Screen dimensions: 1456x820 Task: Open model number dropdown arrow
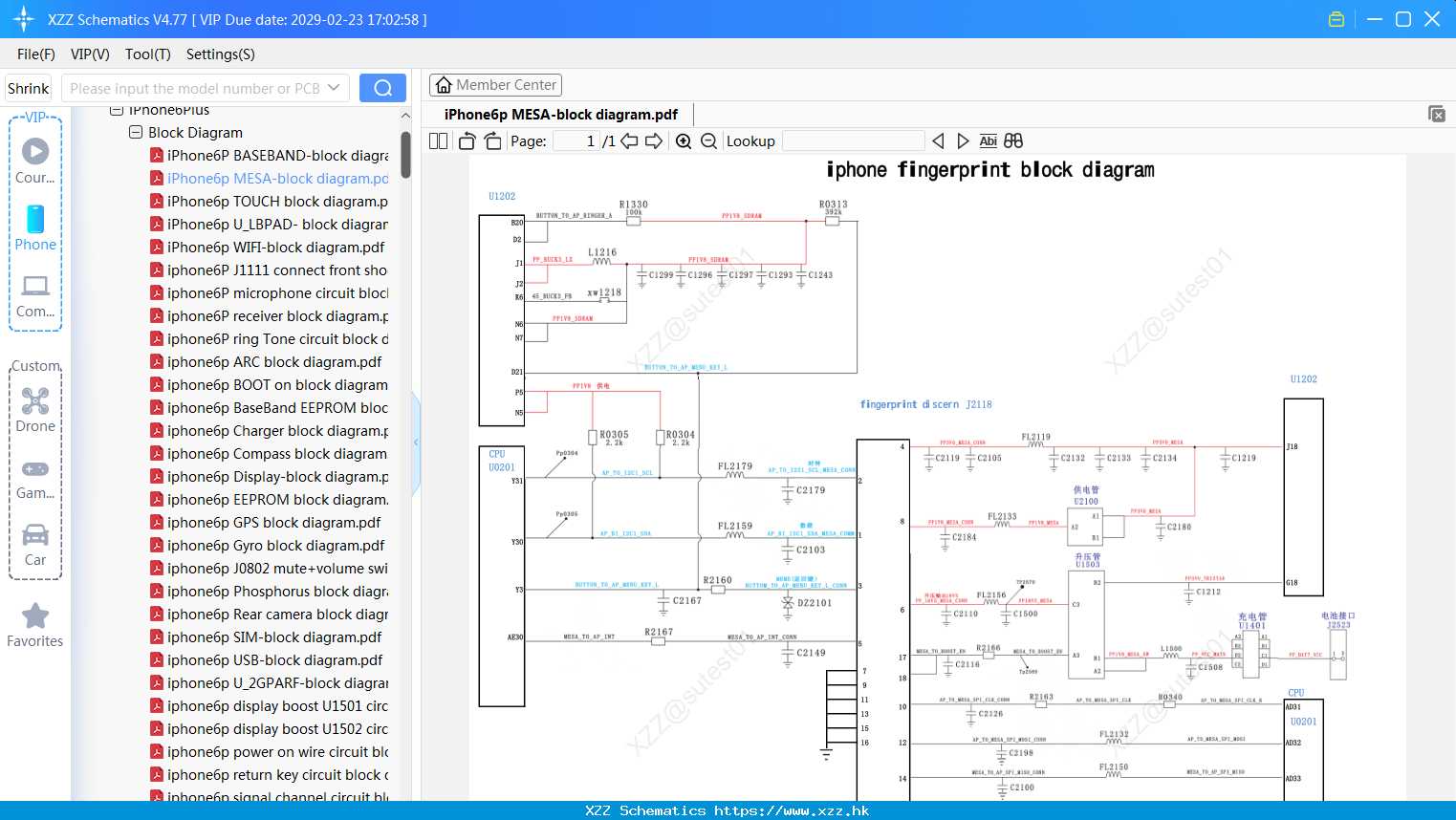334,88
